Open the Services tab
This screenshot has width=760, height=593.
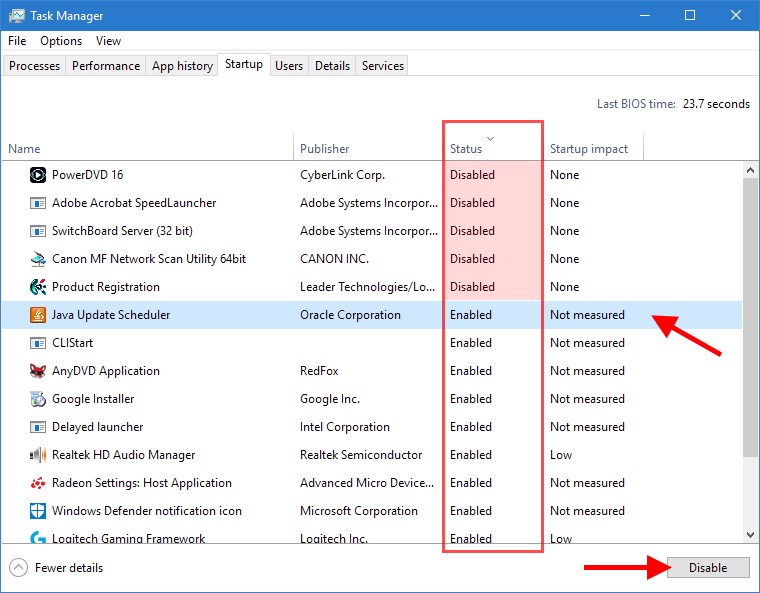click(383, 66)
